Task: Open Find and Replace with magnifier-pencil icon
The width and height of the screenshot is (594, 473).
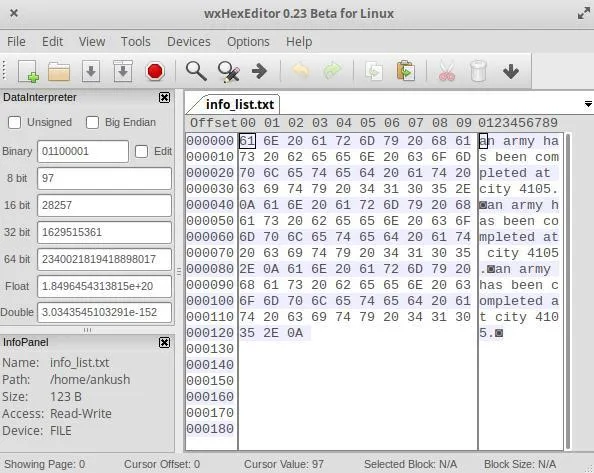Action: 228,71
